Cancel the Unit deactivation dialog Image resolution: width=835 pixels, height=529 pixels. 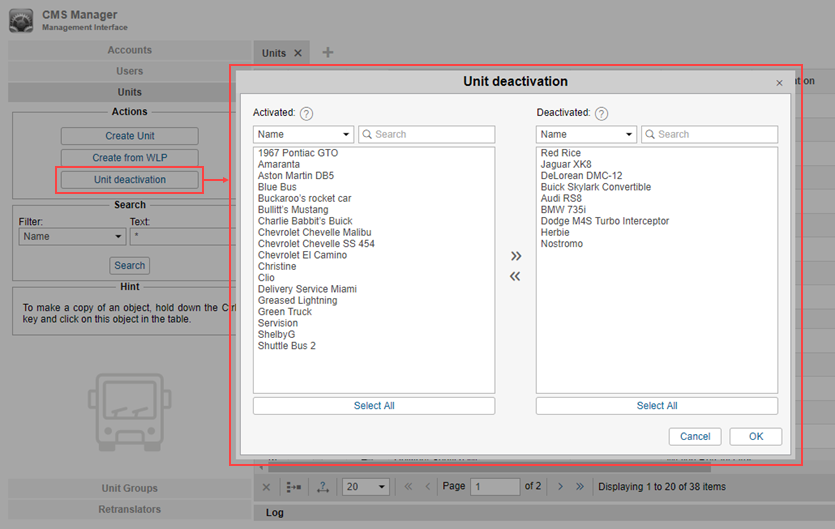point(695,437)
